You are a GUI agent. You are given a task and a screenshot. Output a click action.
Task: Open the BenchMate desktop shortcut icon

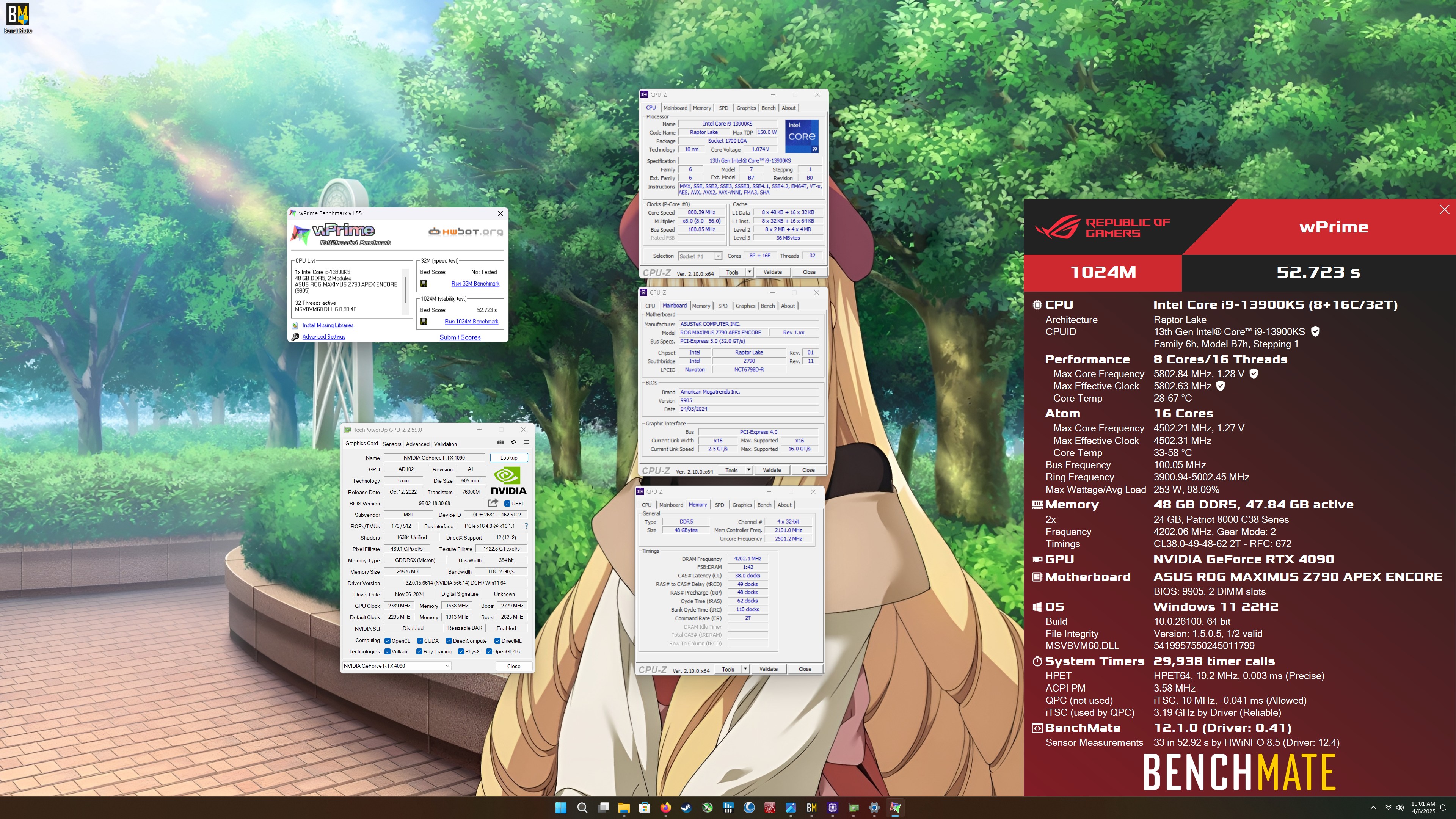[17, 18]
